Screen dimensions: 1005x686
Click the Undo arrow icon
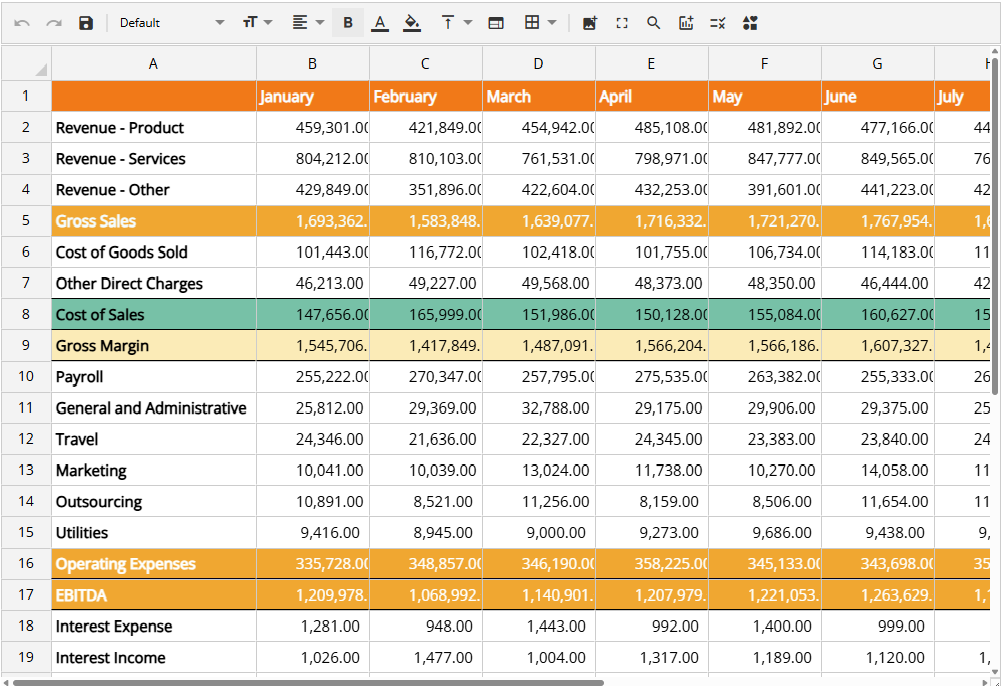[22, 23]
